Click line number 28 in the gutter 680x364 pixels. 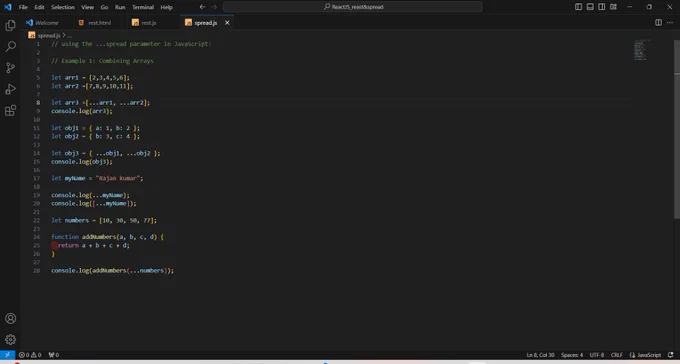36,271
